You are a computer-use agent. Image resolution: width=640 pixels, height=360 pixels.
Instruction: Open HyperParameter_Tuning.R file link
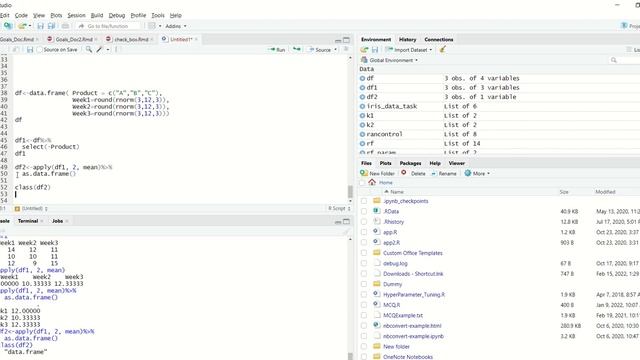414,295
